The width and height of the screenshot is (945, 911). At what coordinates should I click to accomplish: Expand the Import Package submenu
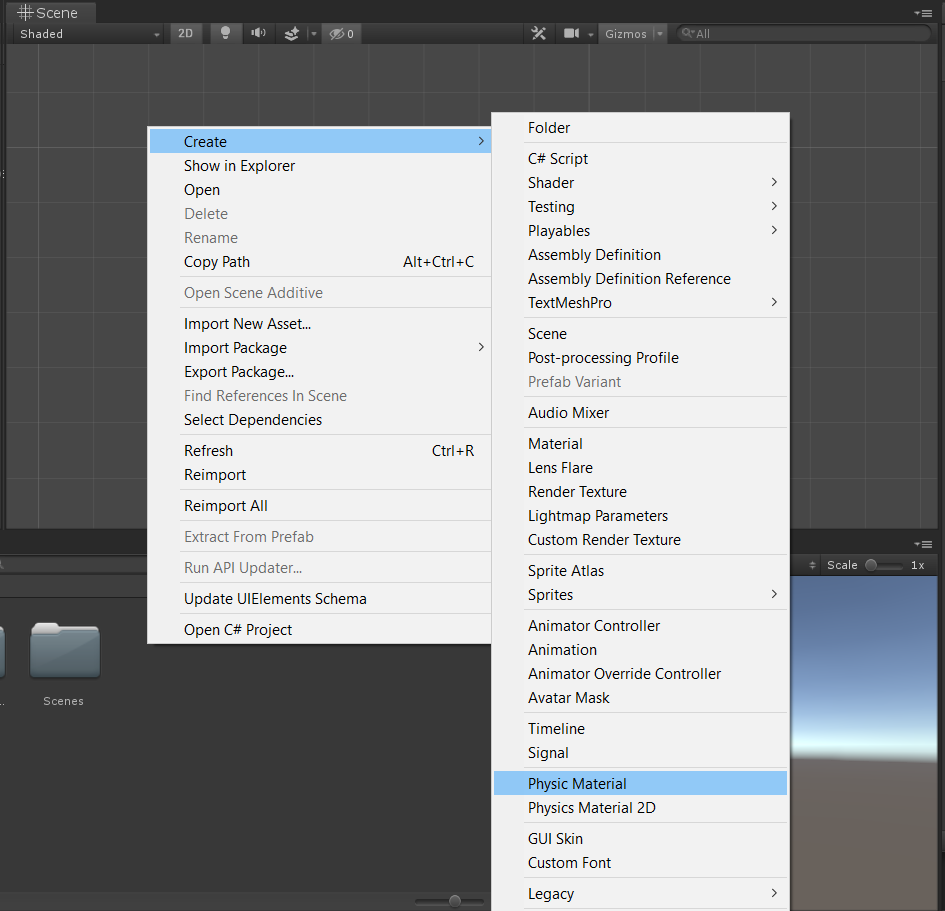pos(320,348)
